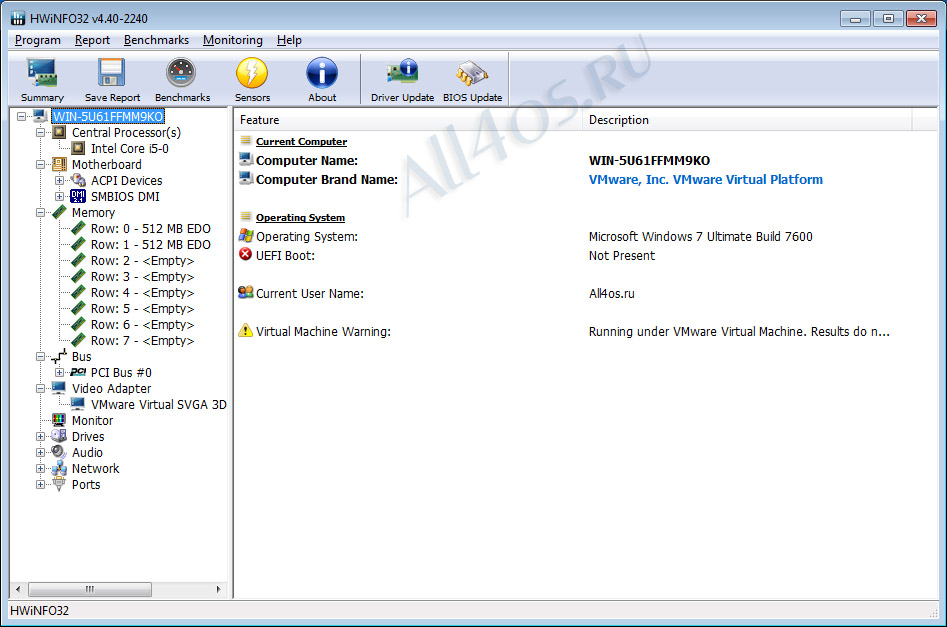This screenshot has width=947, height=627.
Task: Expand the ACPI Devices node
Action: (x=59, y=180)
